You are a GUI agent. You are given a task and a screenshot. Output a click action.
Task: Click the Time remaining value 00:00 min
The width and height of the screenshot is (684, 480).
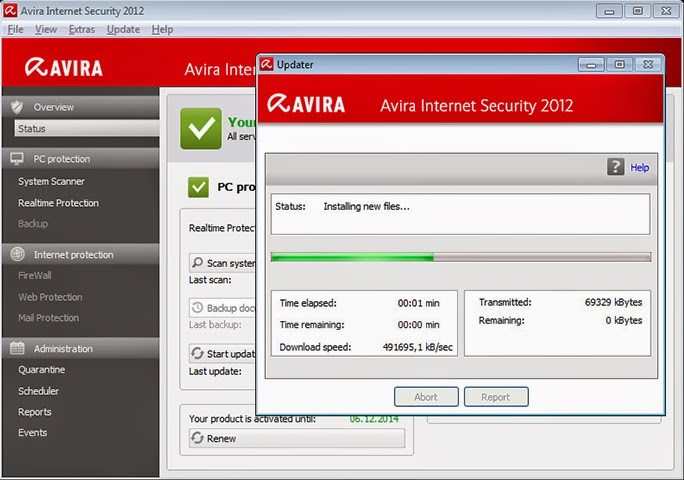pyautogui.click(x=418, y=325)
